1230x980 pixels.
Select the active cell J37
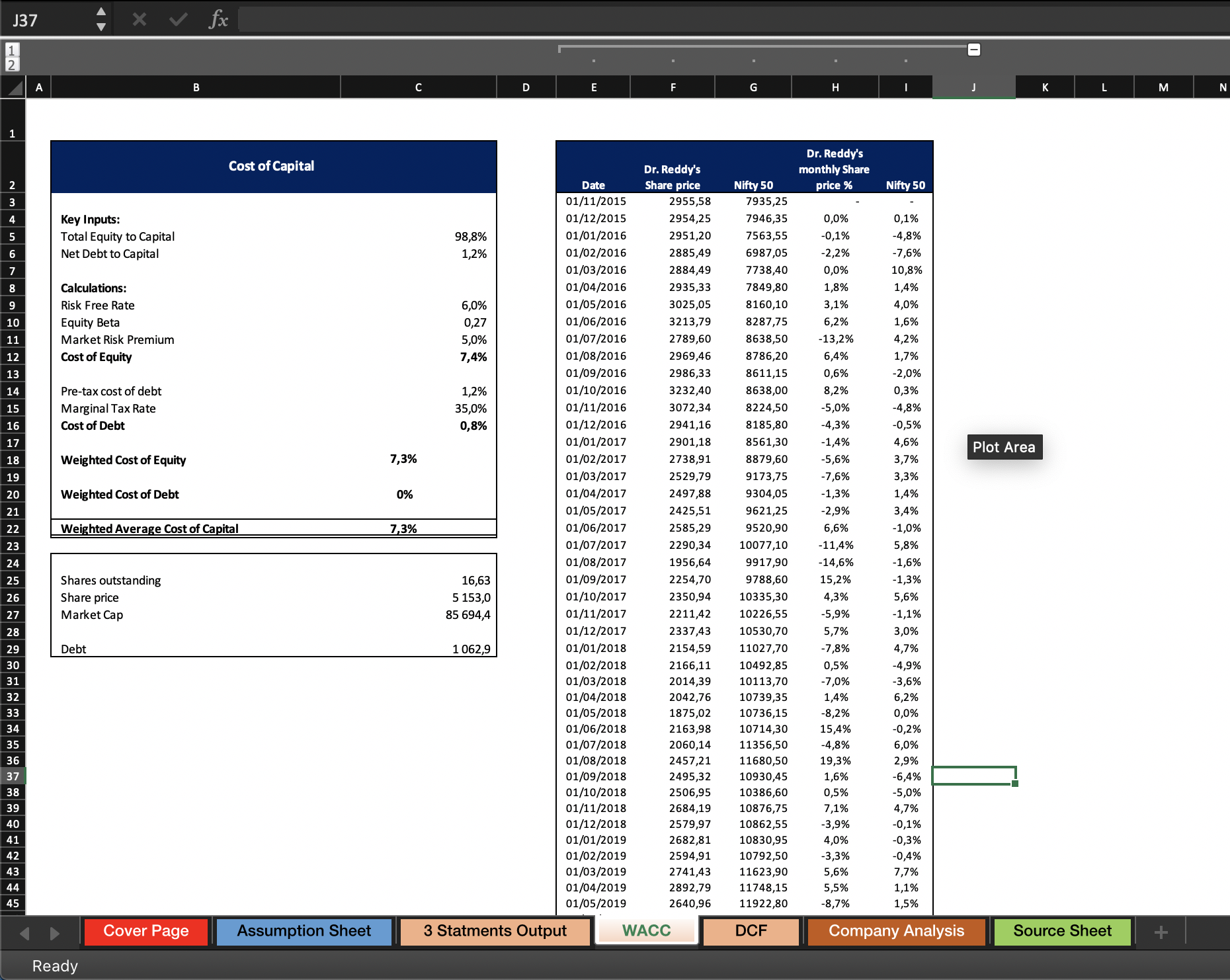[973, 776]
